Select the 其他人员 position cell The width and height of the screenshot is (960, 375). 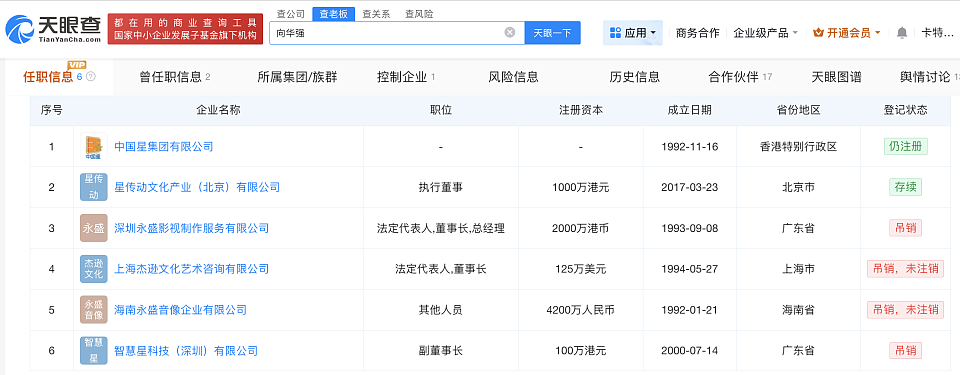coord(441,310)
